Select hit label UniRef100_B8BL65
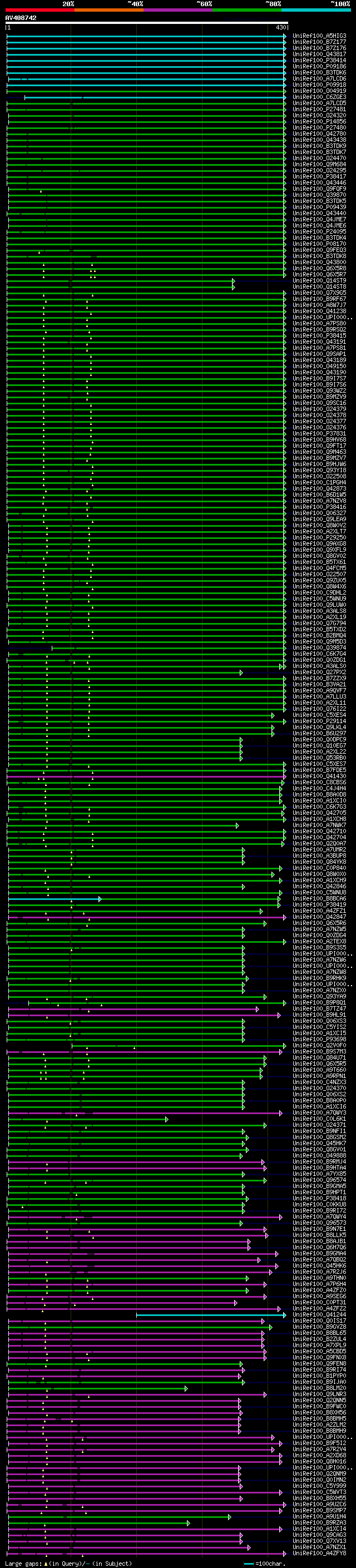 coord(319,1333)
